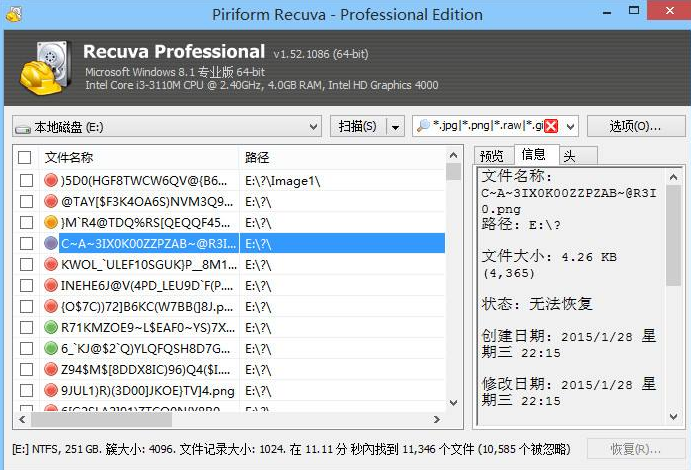Click the info panel vertical scrollbar thumb

pos(673,235)
